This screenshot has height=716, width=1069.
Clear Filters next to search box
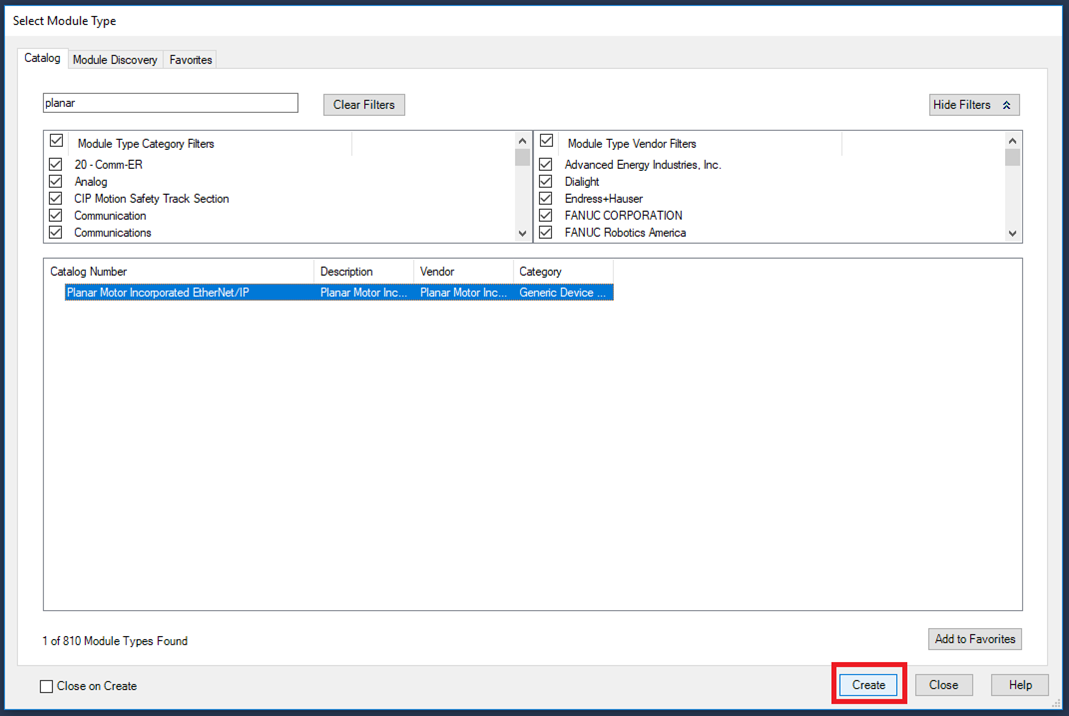[x=363, y=104]
